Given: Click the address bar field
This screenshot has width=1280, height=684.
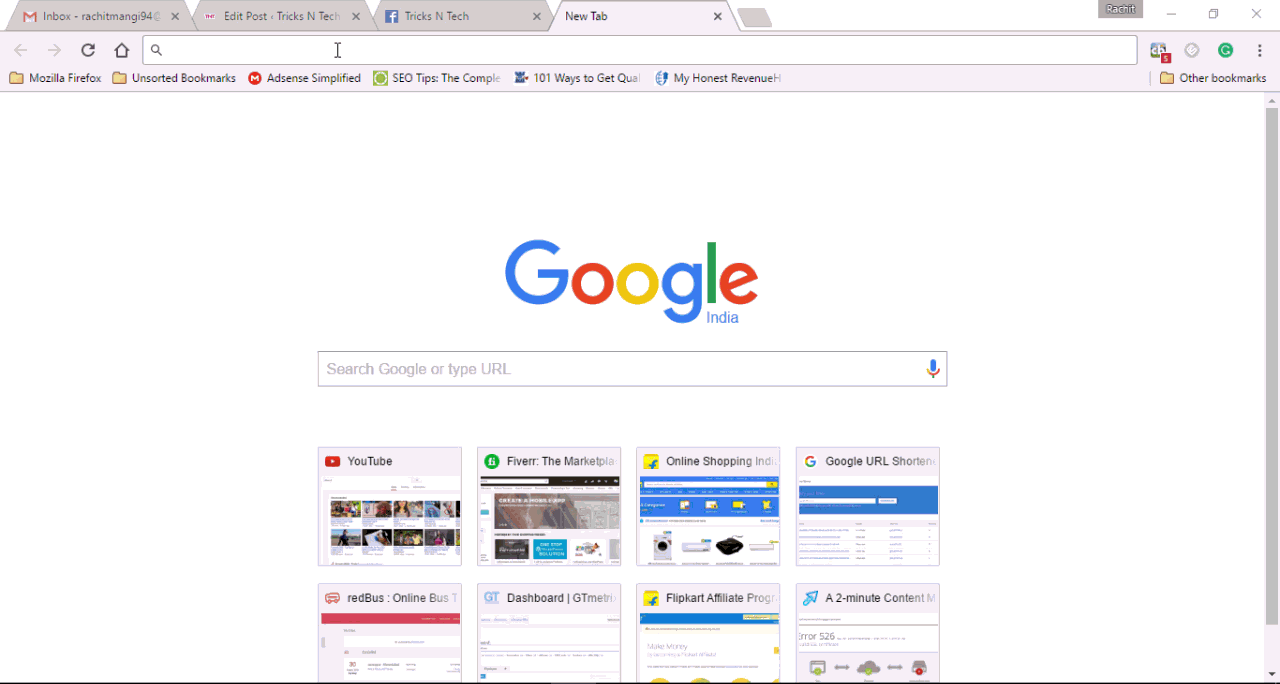Looking at the screenshot, I should 640,50.
